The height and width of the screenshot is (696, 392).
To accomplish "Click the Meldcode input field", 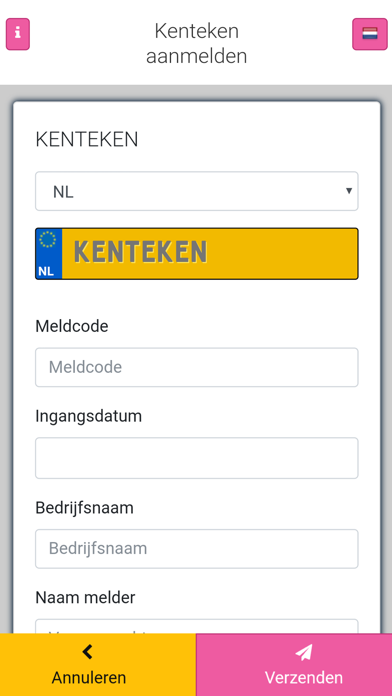I will tap(197, 367).
